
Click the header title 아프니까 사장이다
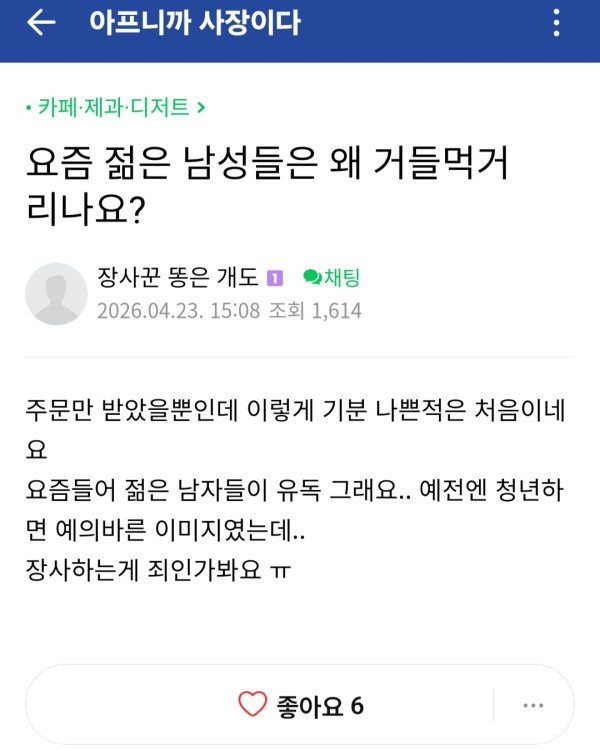tap(193, 24)
